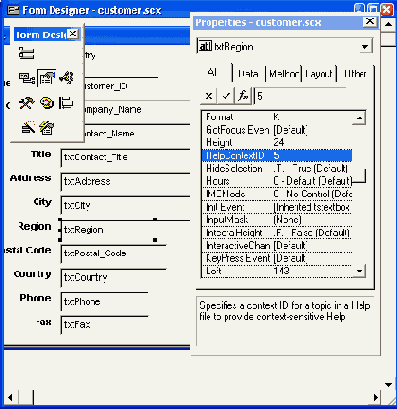Cancel the property edit with X button
Screen dimensions: 397x409
(x=209, y=96)
